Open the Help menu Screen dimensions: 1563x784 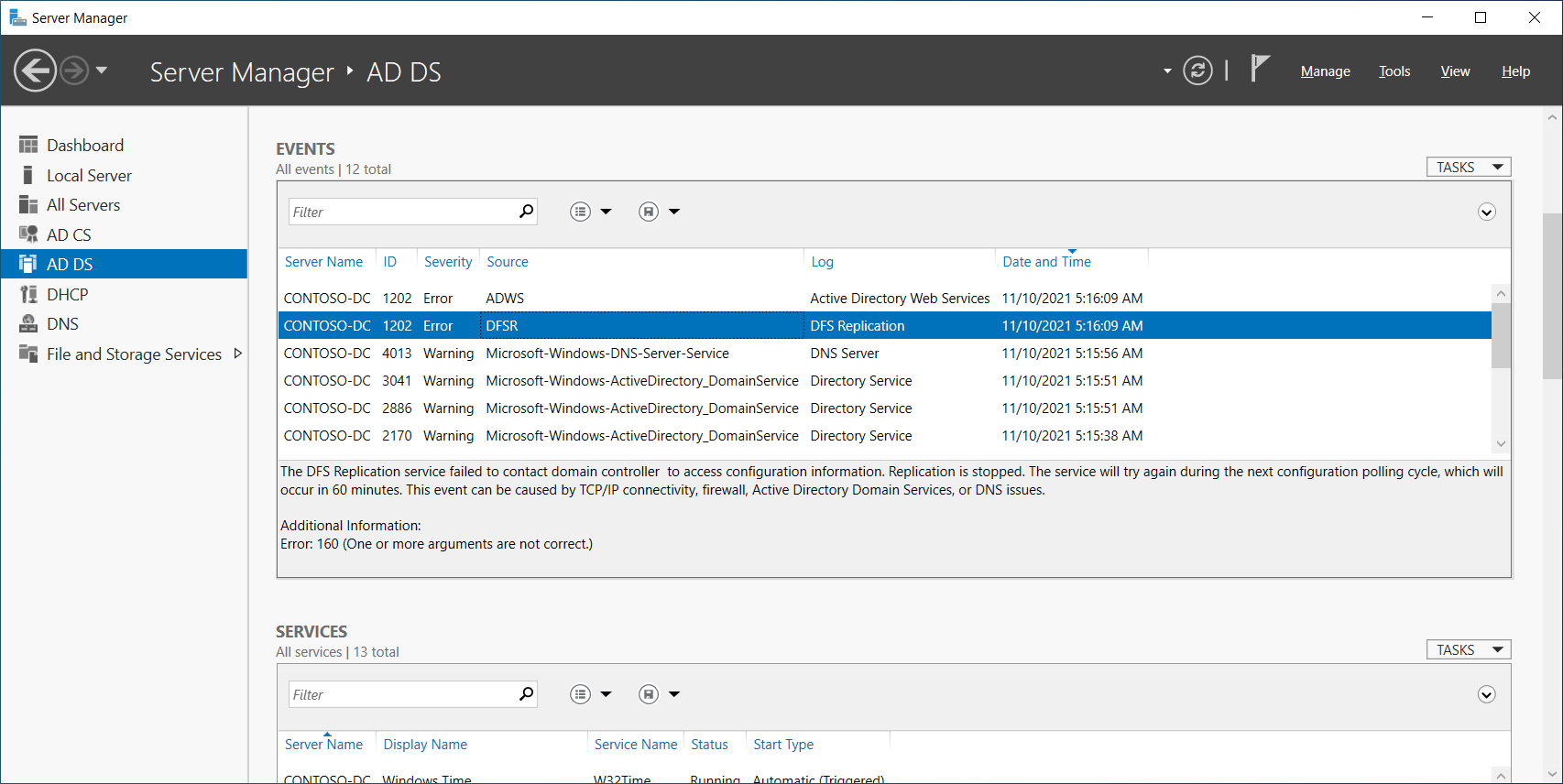pos(1515,71)
